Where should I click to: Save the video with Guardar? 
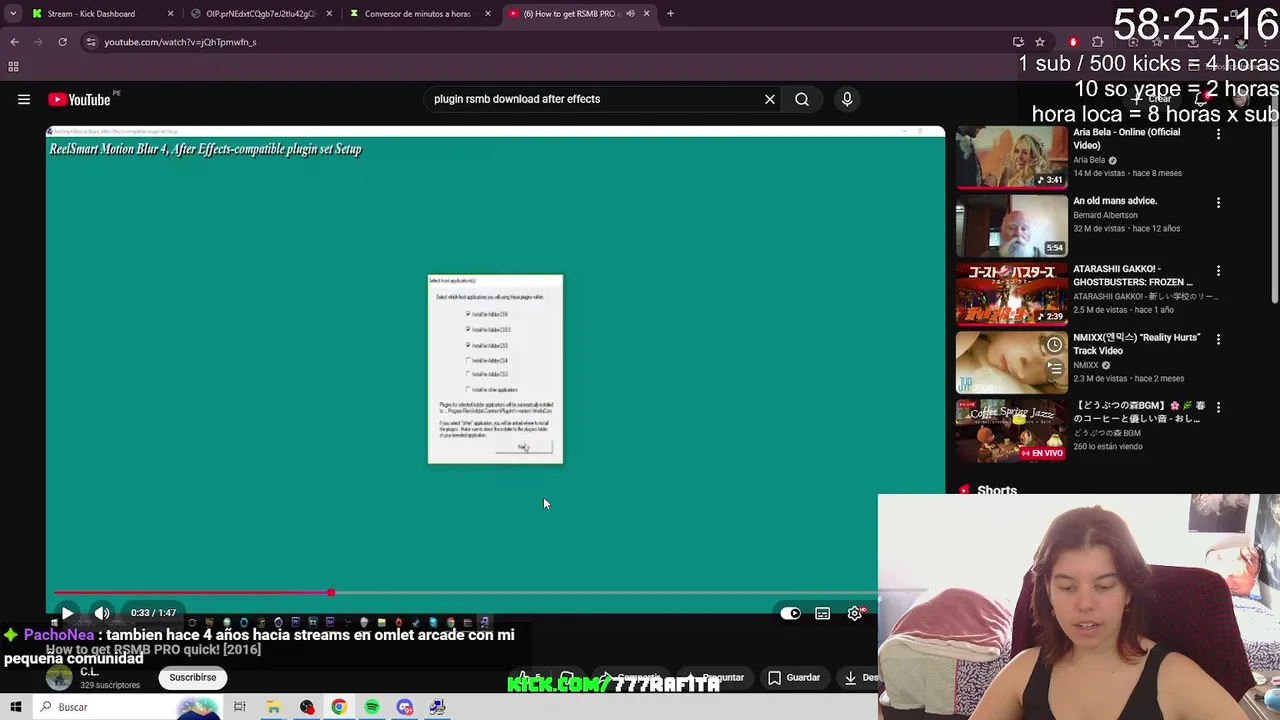coord(795,677)
